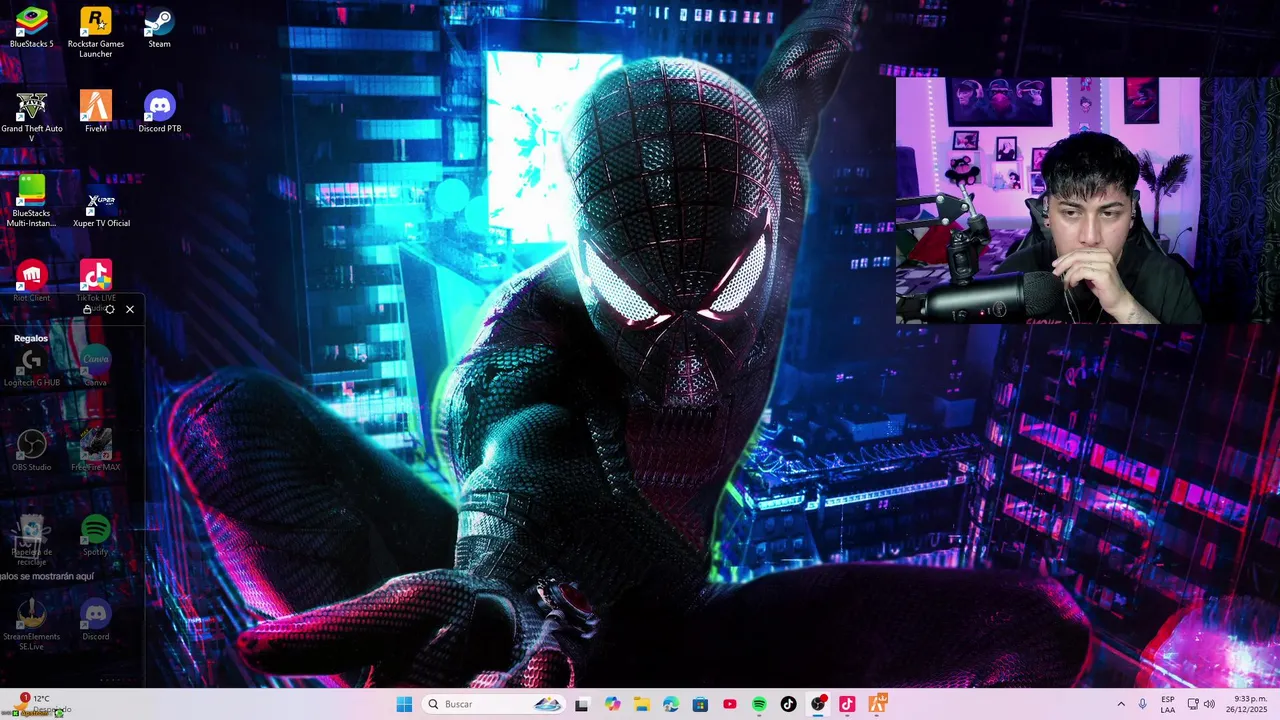Select the Riot Client desktop icon
1280x720 pixels.
click(32, 281)
